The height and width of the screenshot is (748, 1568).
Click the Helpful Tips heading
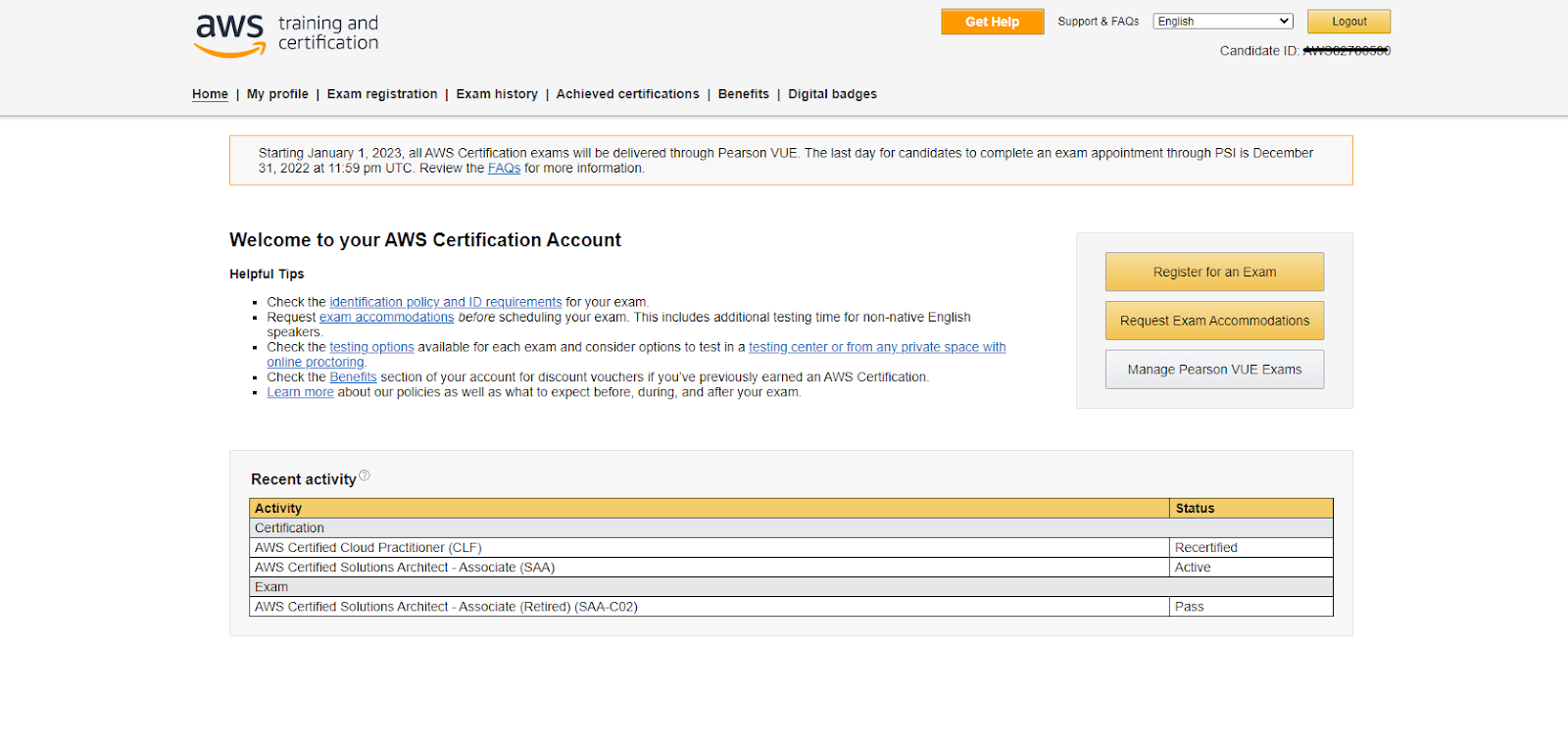click(x=267, y=274)
